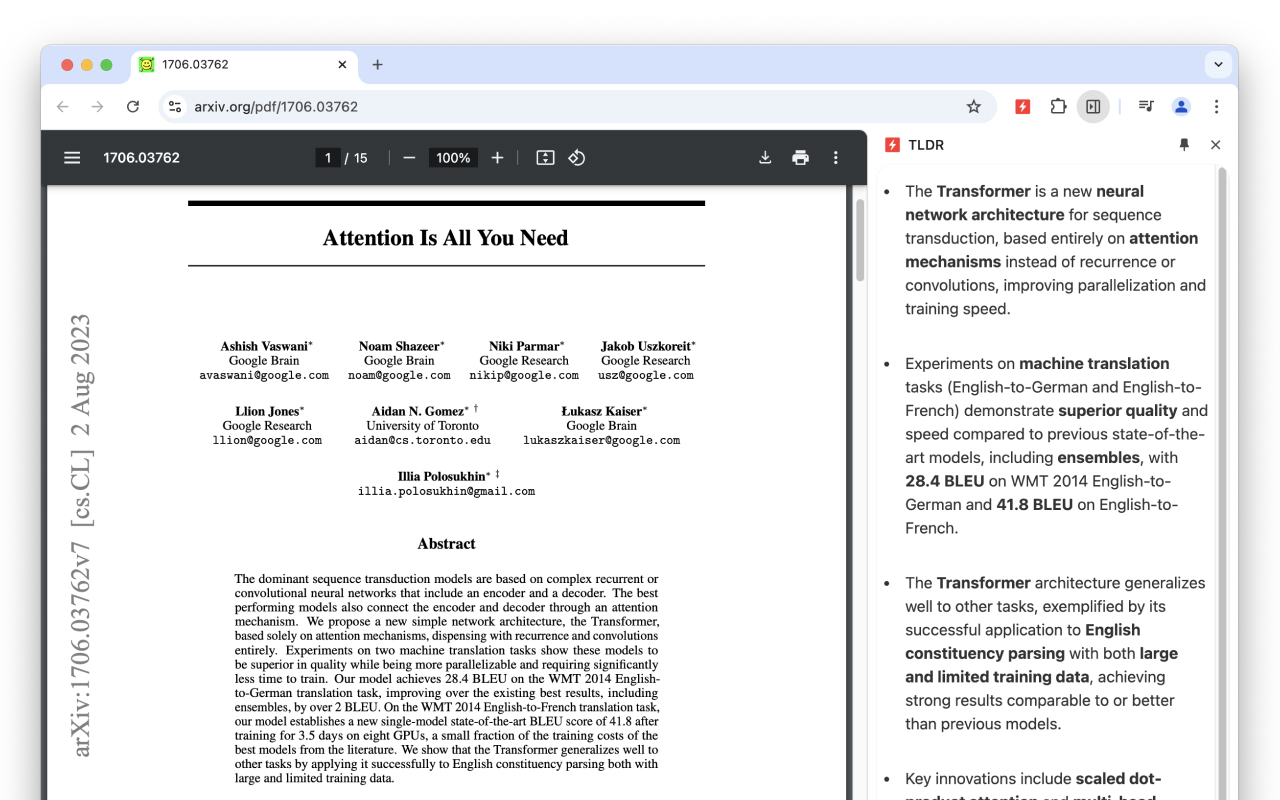The image size is (1280, 800).
Task: Zoom out of the PDF
Action: (408, 157)
